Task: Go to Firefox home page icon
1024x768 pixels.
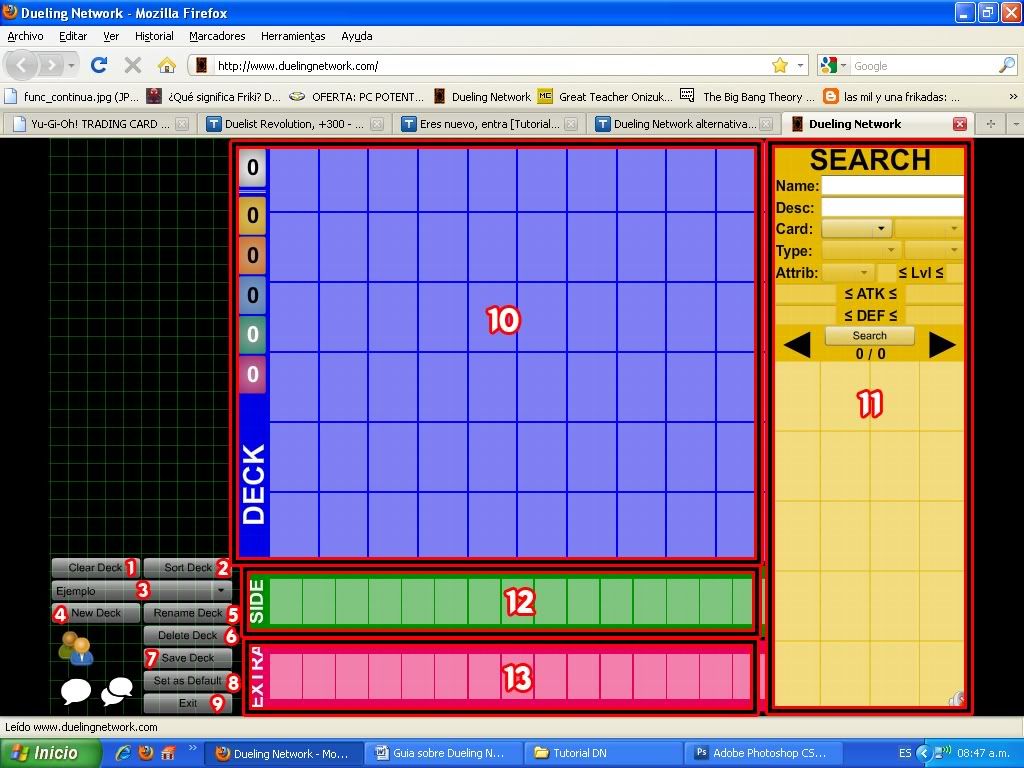Action: [167, 65]
